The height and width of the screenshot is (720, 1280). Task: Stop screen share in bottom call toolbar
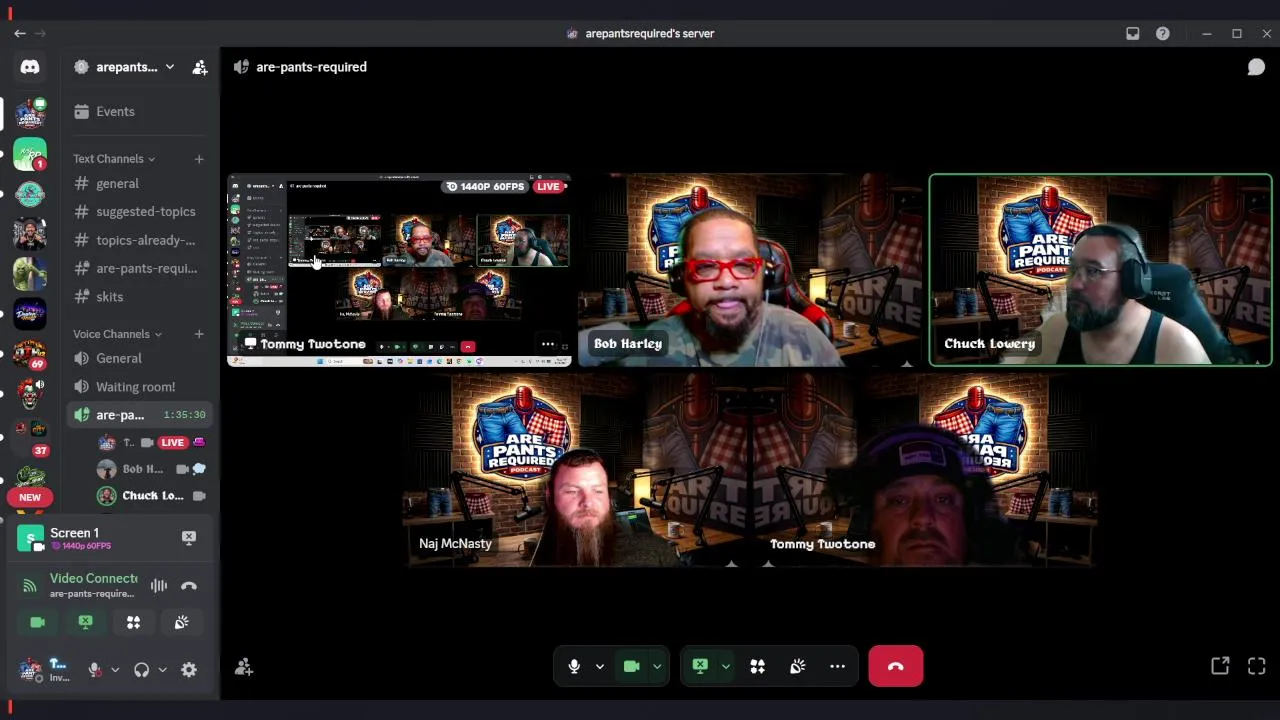700,666
